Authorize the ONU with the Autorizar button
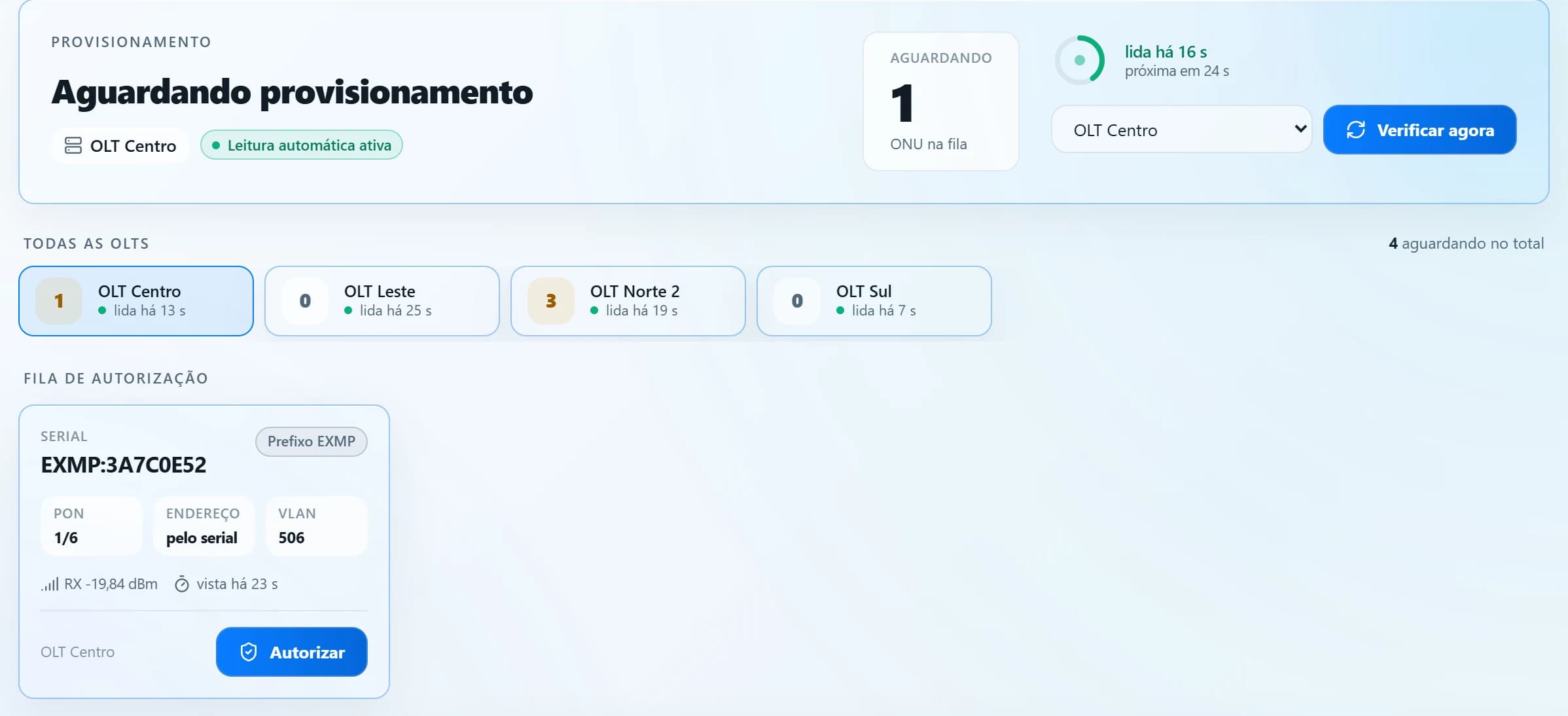Image resolution: width=1568 pixels, height=716 pixels. [292, 652]
